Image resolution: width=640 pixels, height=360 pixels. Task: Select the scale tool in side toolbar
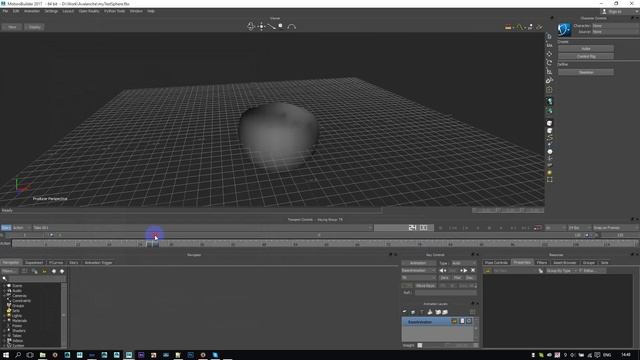549,71
